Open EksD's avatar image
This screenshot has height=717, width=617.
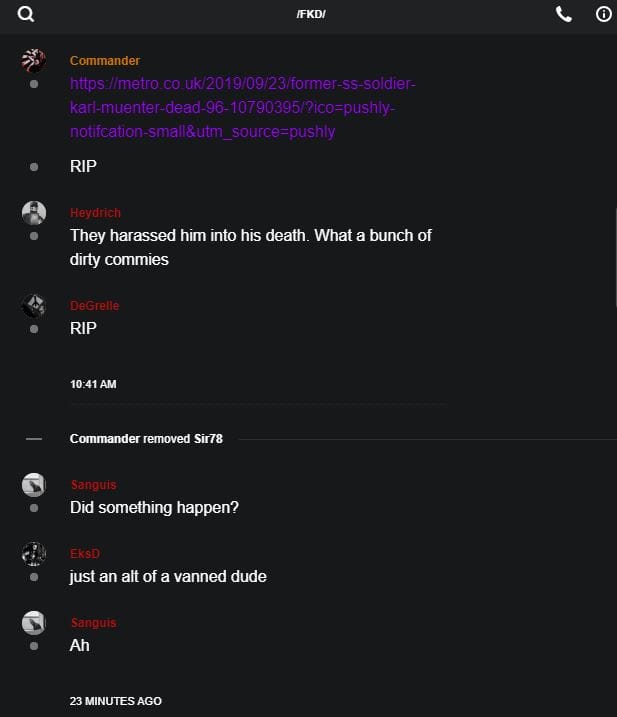(33, 554)
